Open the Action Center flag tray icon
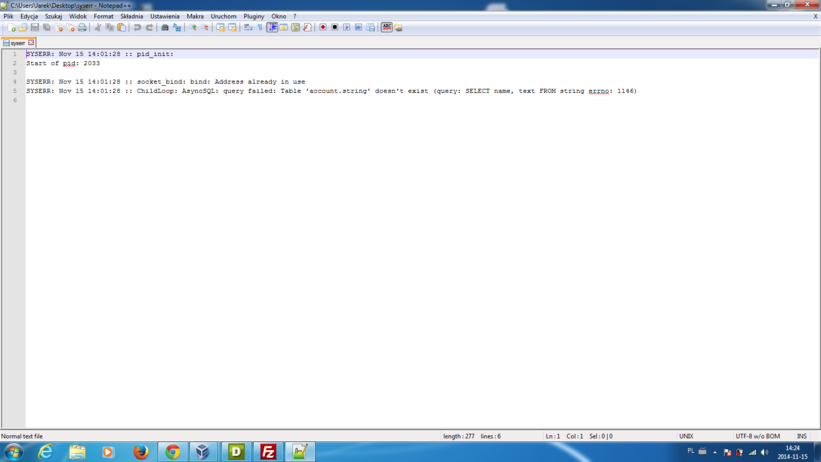821x462 pixels. coord(727,452)
